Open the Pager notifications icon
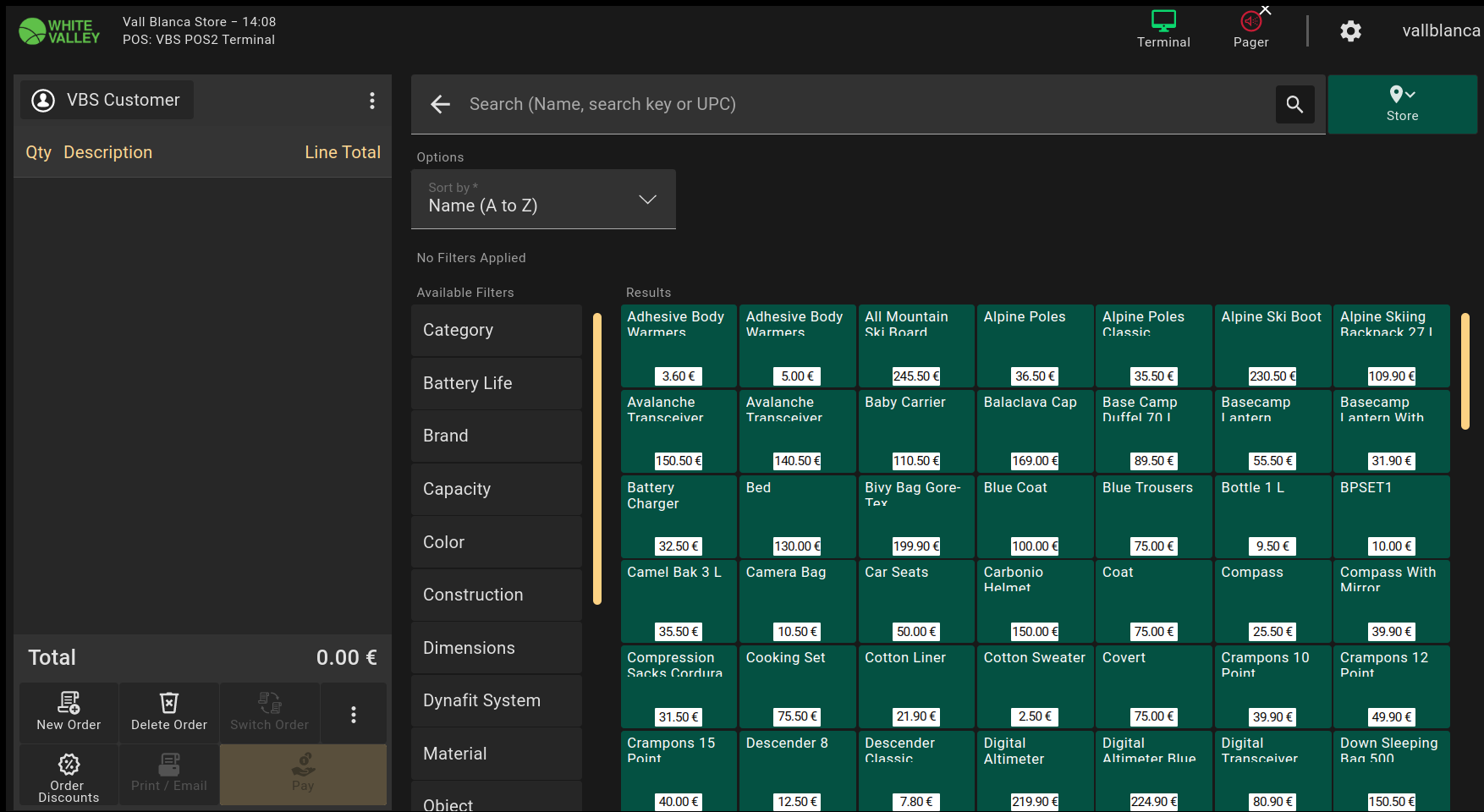1484x812 pixels. pos(1250,21)
